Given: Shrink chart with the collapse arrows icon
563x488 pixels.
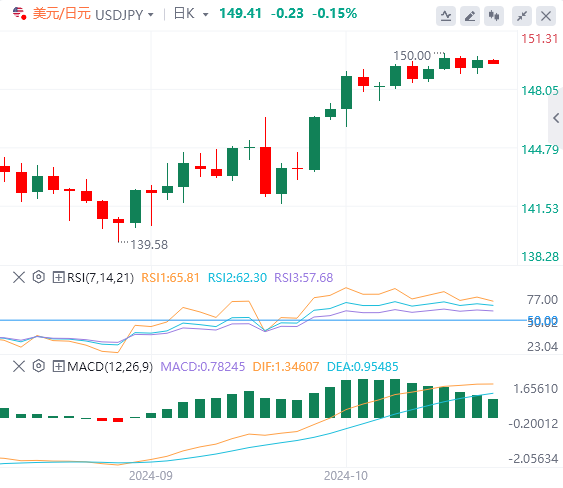Looking at the screenshot, I should (522, 16).
